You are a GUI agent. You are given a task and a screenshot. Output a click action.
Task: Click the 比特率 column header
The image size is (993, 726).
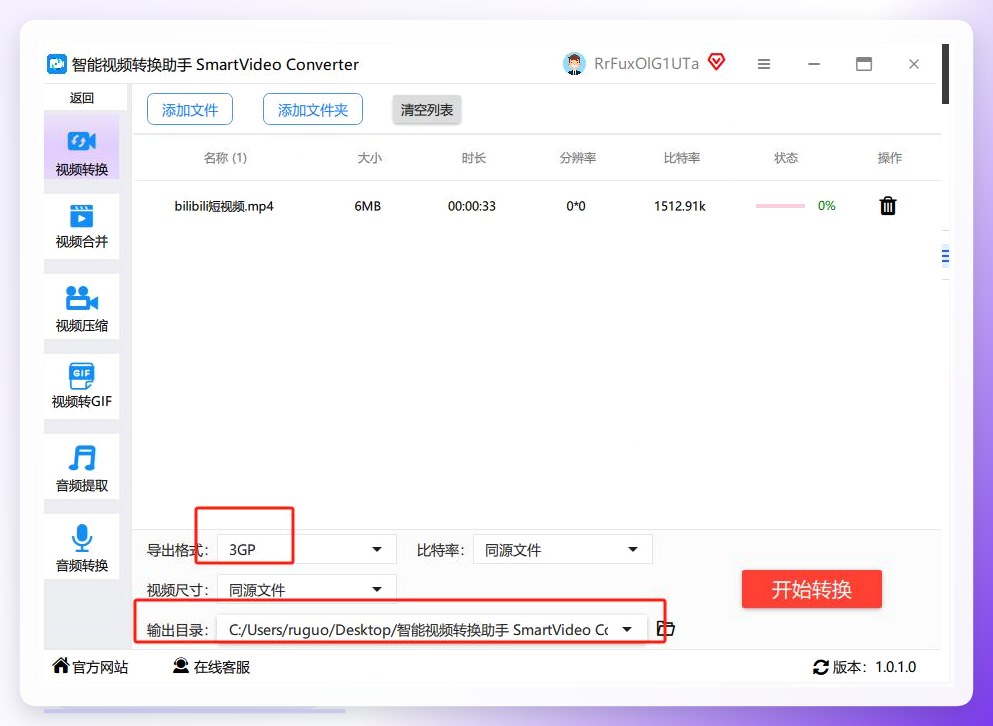pyautogui.click(x=681, y=158)
